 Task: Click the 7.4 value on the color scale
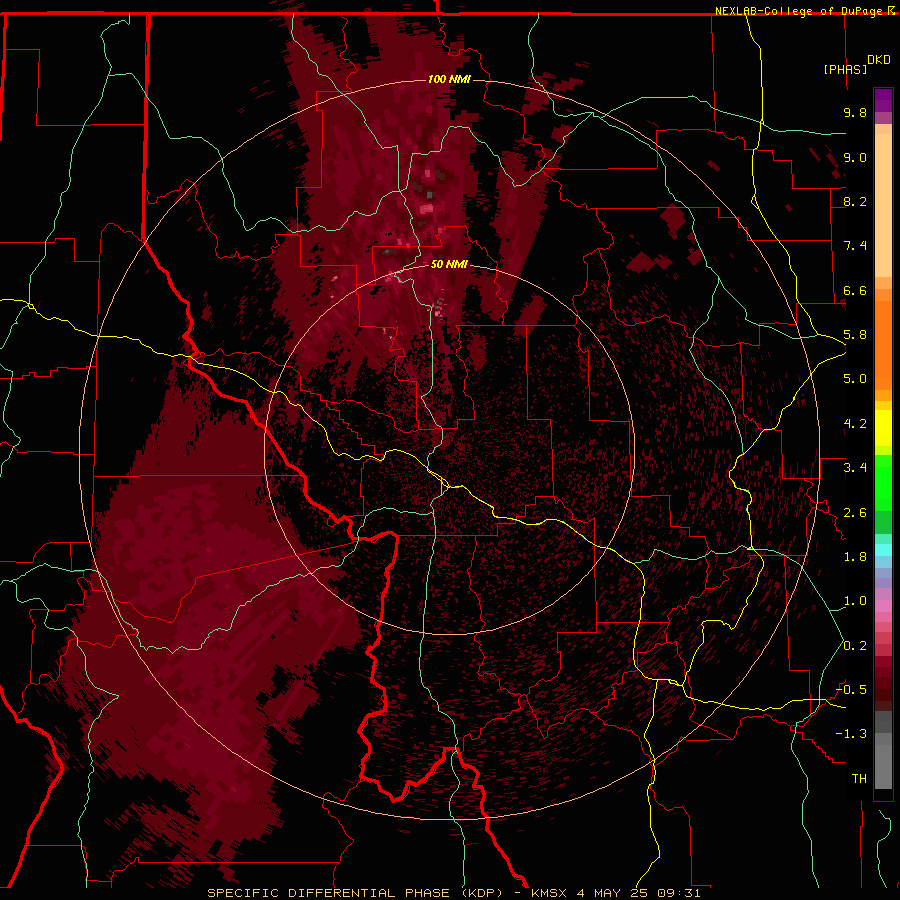coord(855,246)
